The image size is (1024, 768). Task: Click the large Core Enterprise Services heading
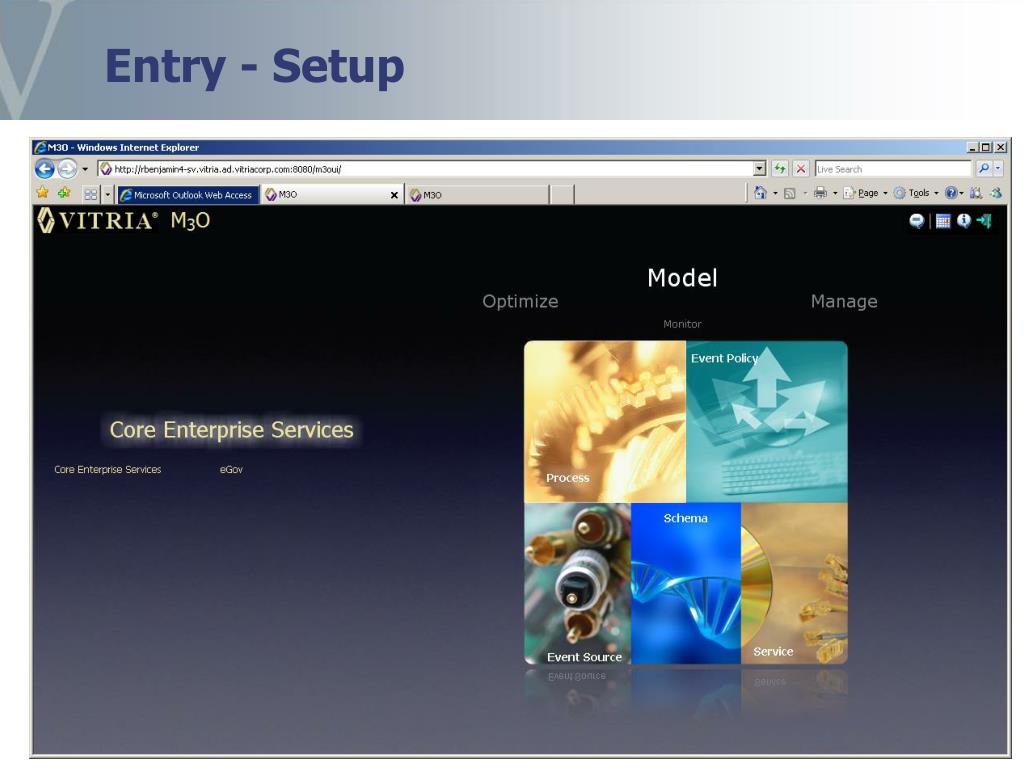(x=231, y=430)
